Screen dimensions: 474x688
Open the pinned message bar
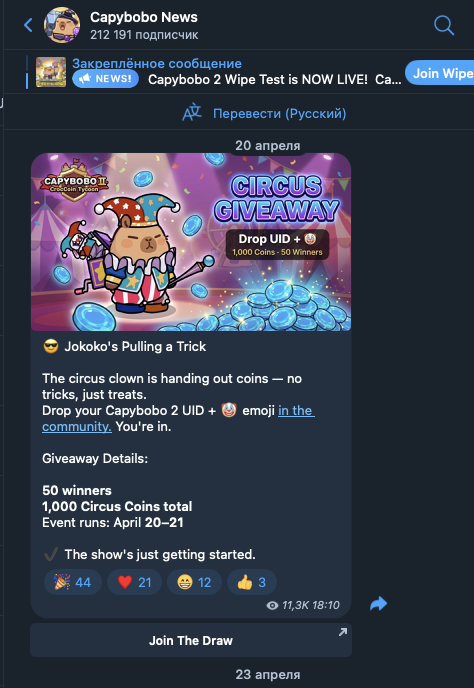pyautogui.click(x=215, y=72)
